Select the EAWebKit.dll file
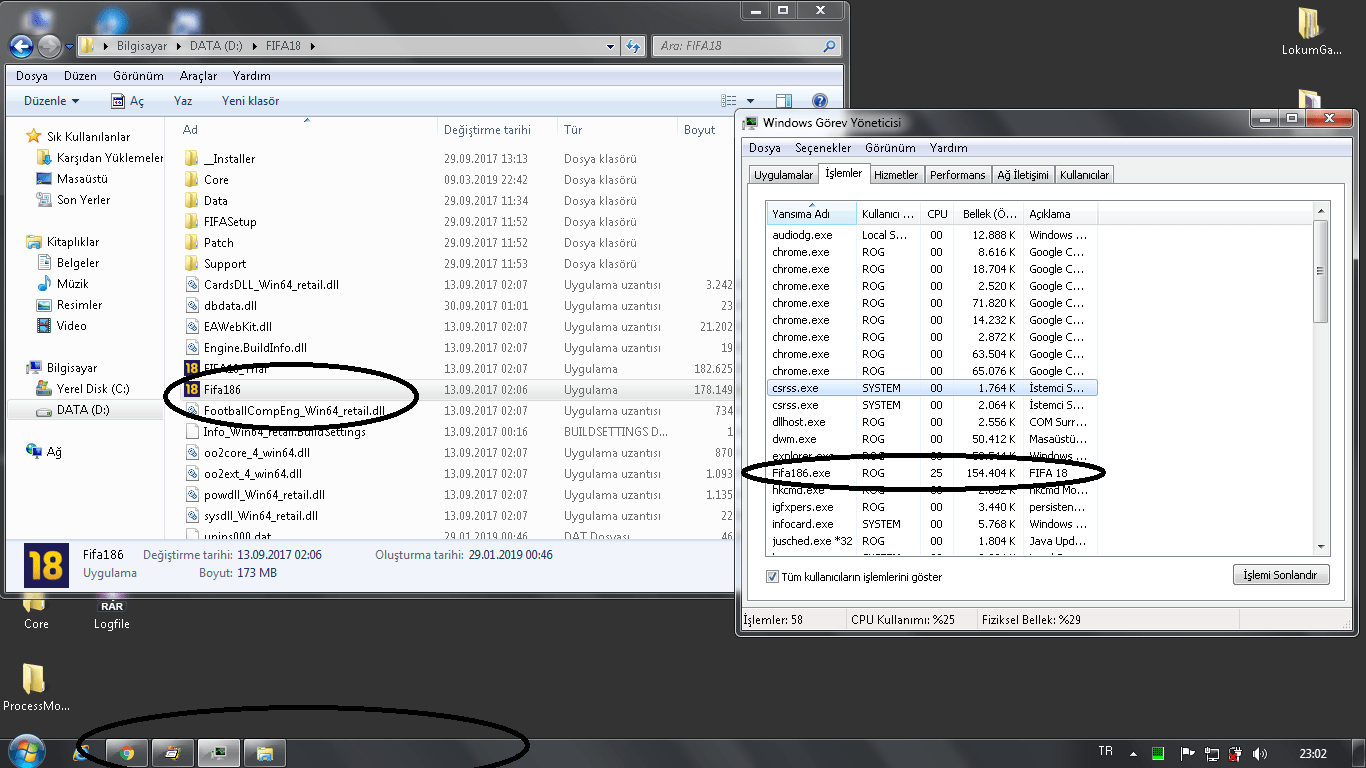 [x=237, y=327]
